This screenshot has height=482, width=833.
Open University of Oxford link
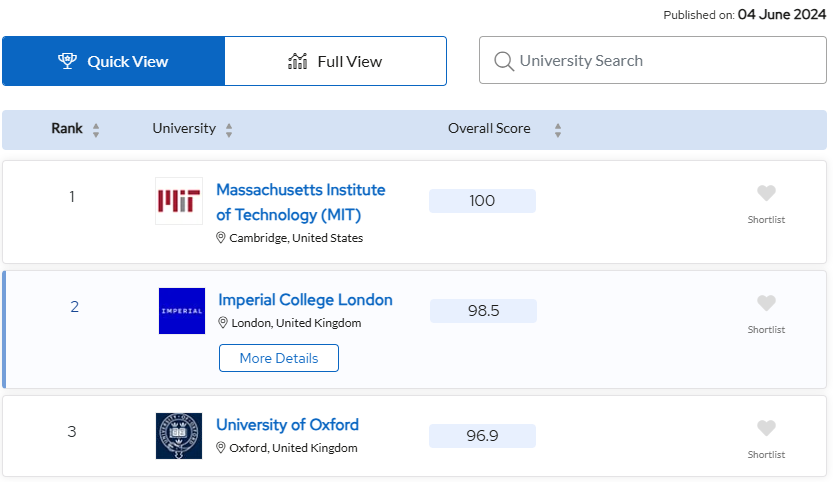click(287, 425)
